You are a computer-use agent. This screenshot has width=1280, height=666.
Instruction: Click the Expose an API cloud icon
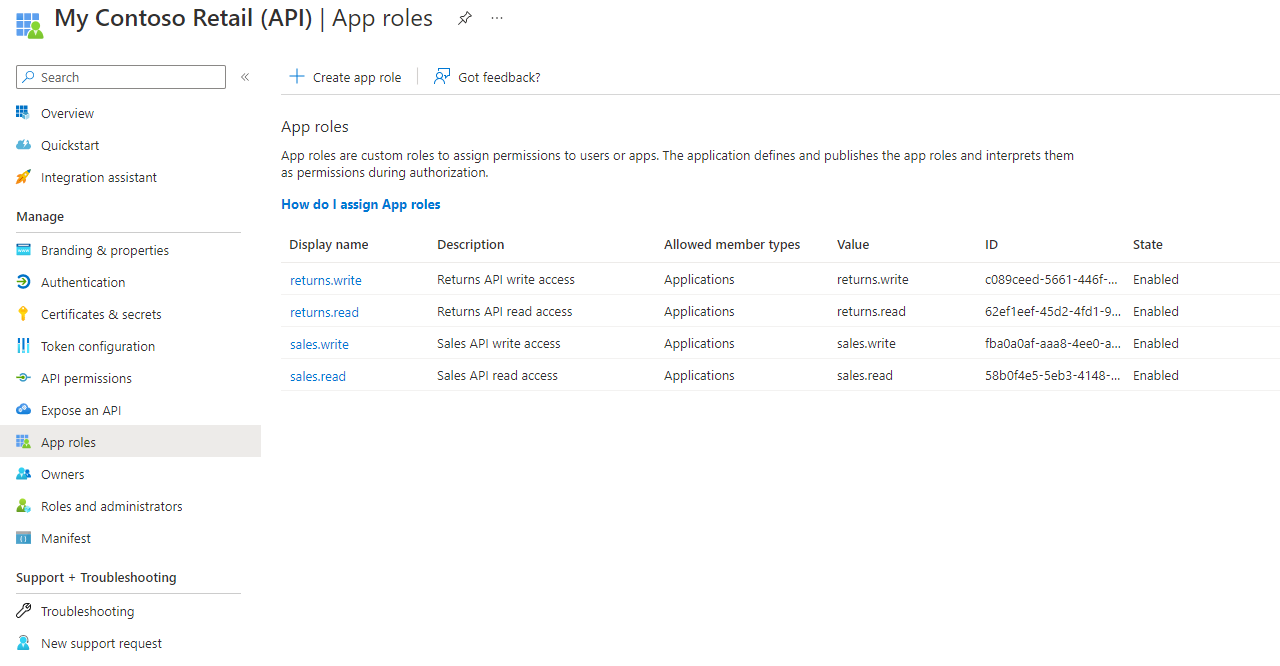click(x=23, y=410)
